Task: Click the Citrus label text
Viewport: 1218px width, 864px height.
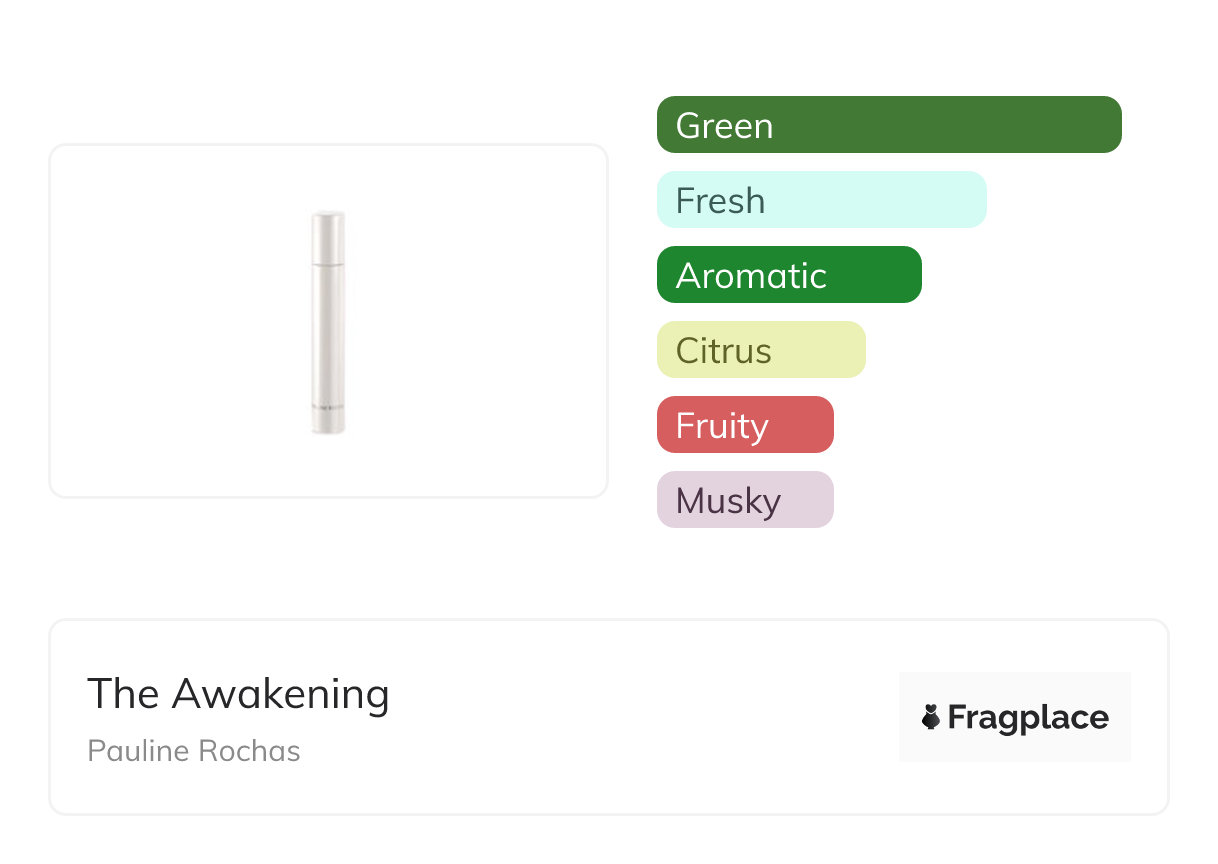Action: 723,351
